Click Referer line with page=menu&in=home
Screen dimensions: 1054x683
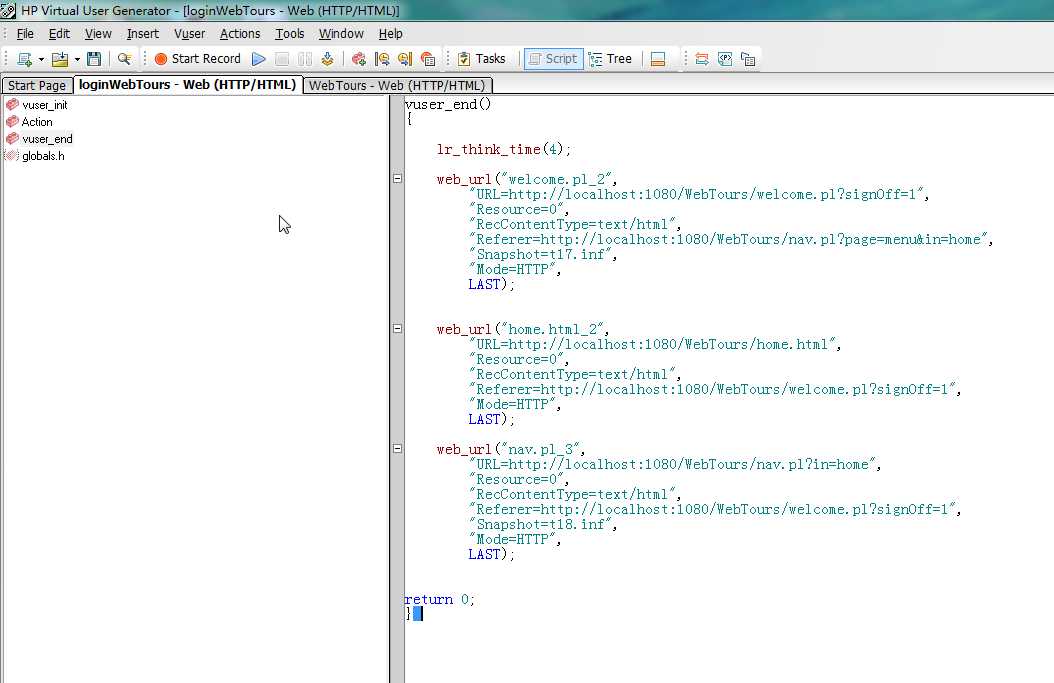click(x=731, y=239)
